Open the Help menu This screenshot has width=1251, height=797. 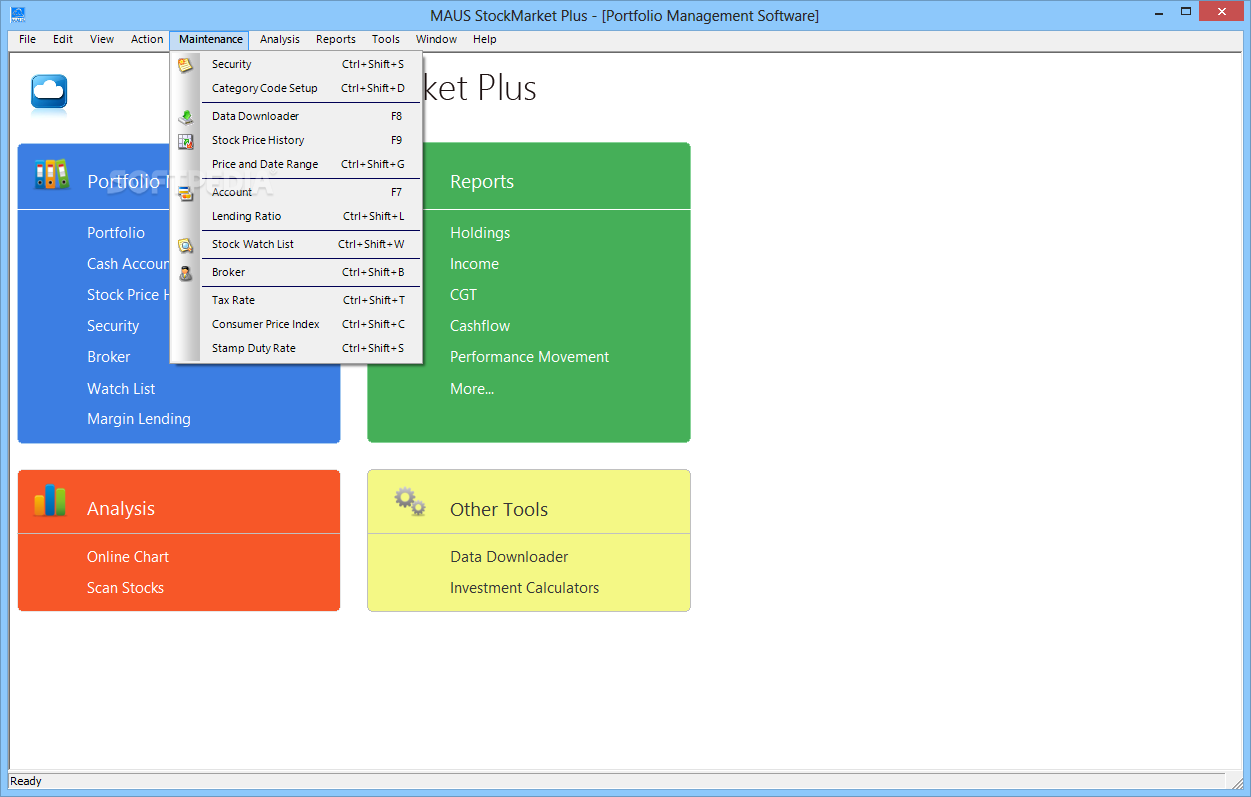(x=485, y=40)
